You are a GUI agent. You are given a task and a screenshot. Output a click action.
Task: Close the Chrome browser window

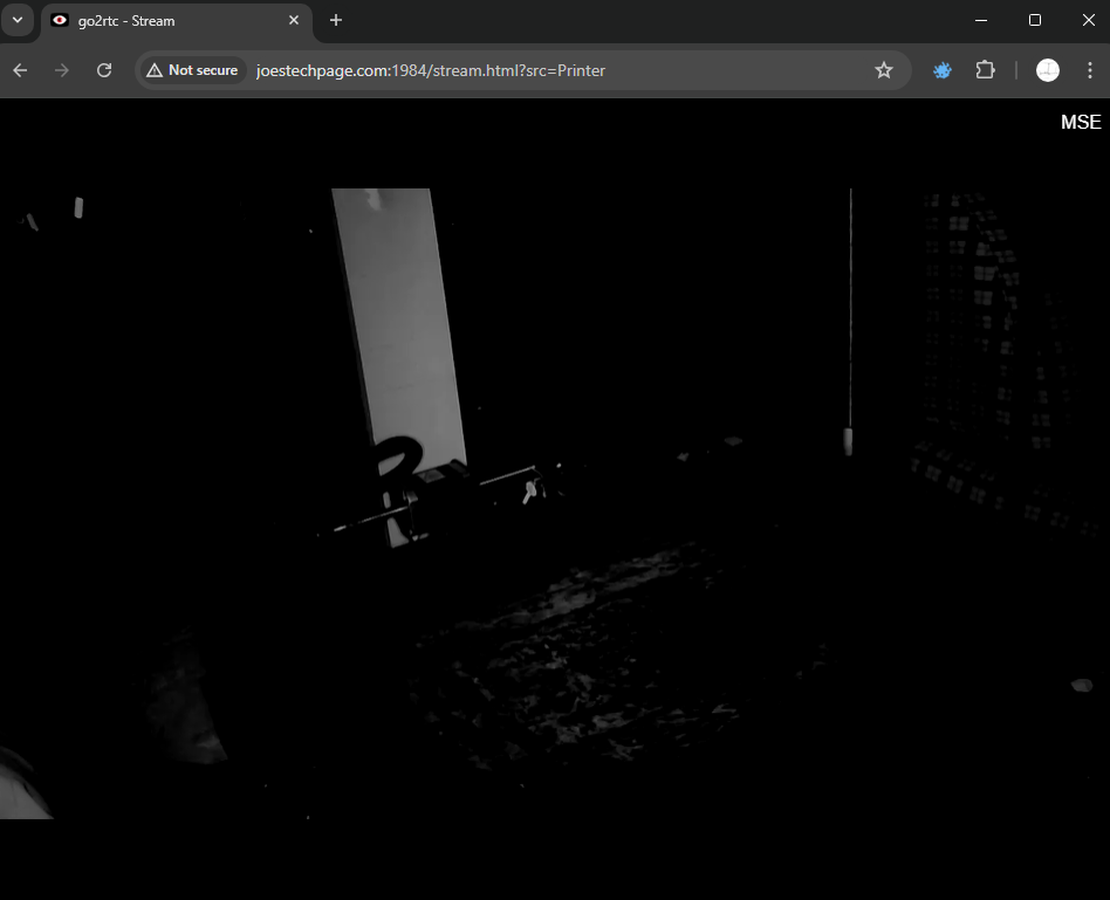point(1088,20)
